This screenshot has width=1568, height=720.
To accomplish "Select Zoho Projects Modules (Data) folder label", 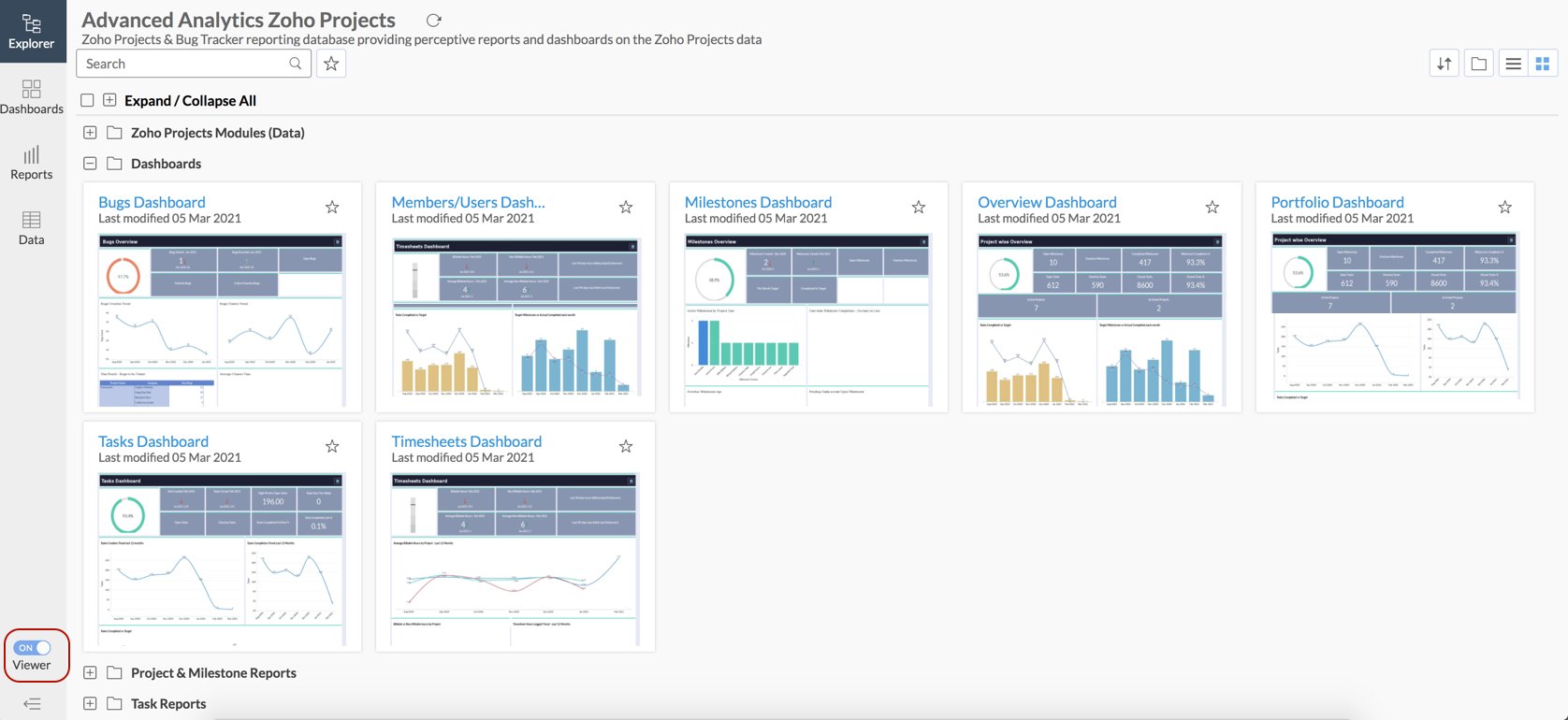I will coord(218,133).
